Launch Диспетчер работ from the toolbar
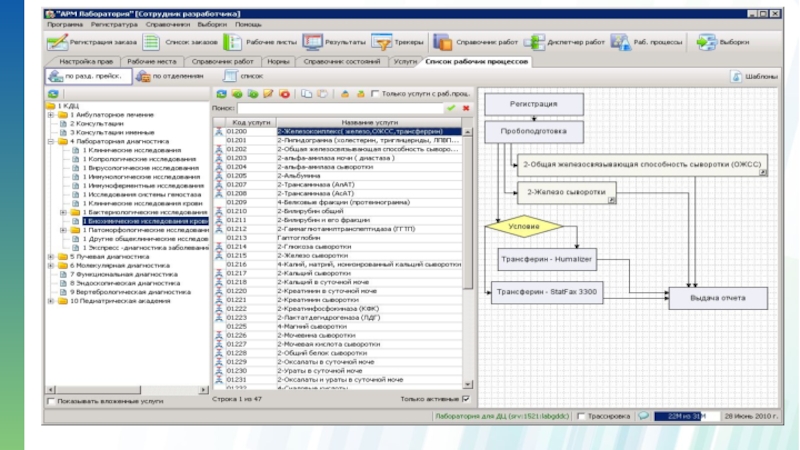The width and height of the screenshot is (800, 450). point(534,43)
